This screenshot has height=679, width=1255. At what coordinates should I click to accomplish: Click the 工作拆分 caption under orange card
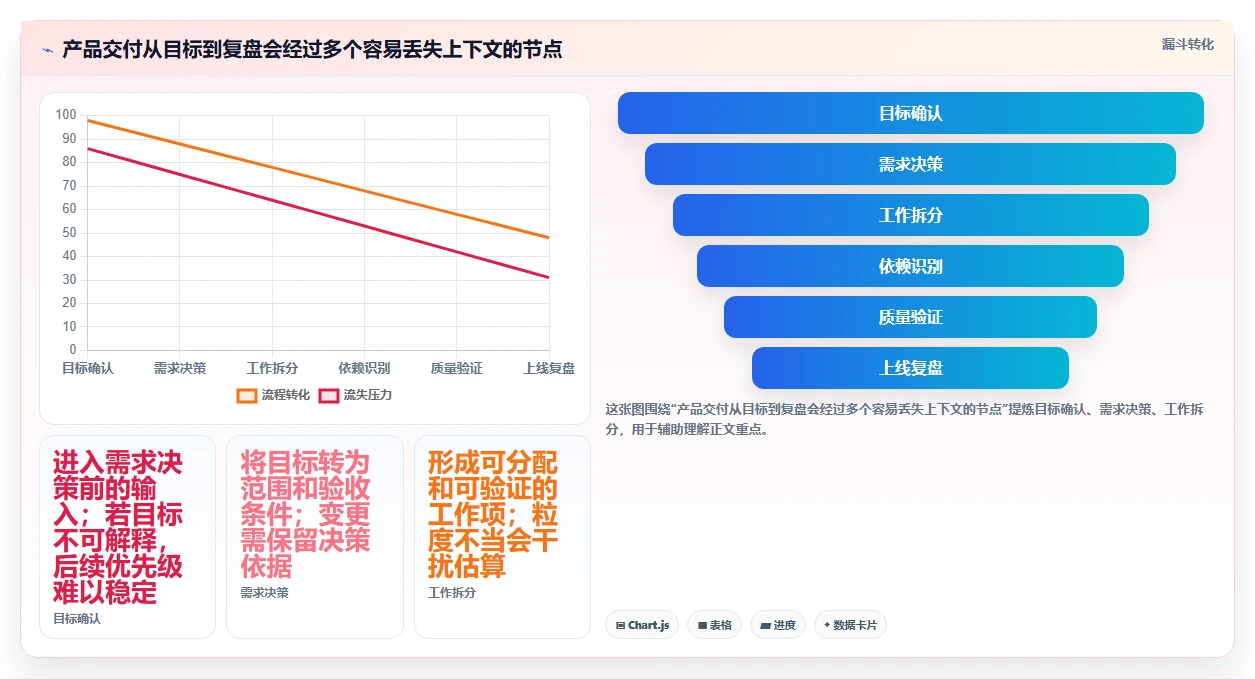(452, 593)
